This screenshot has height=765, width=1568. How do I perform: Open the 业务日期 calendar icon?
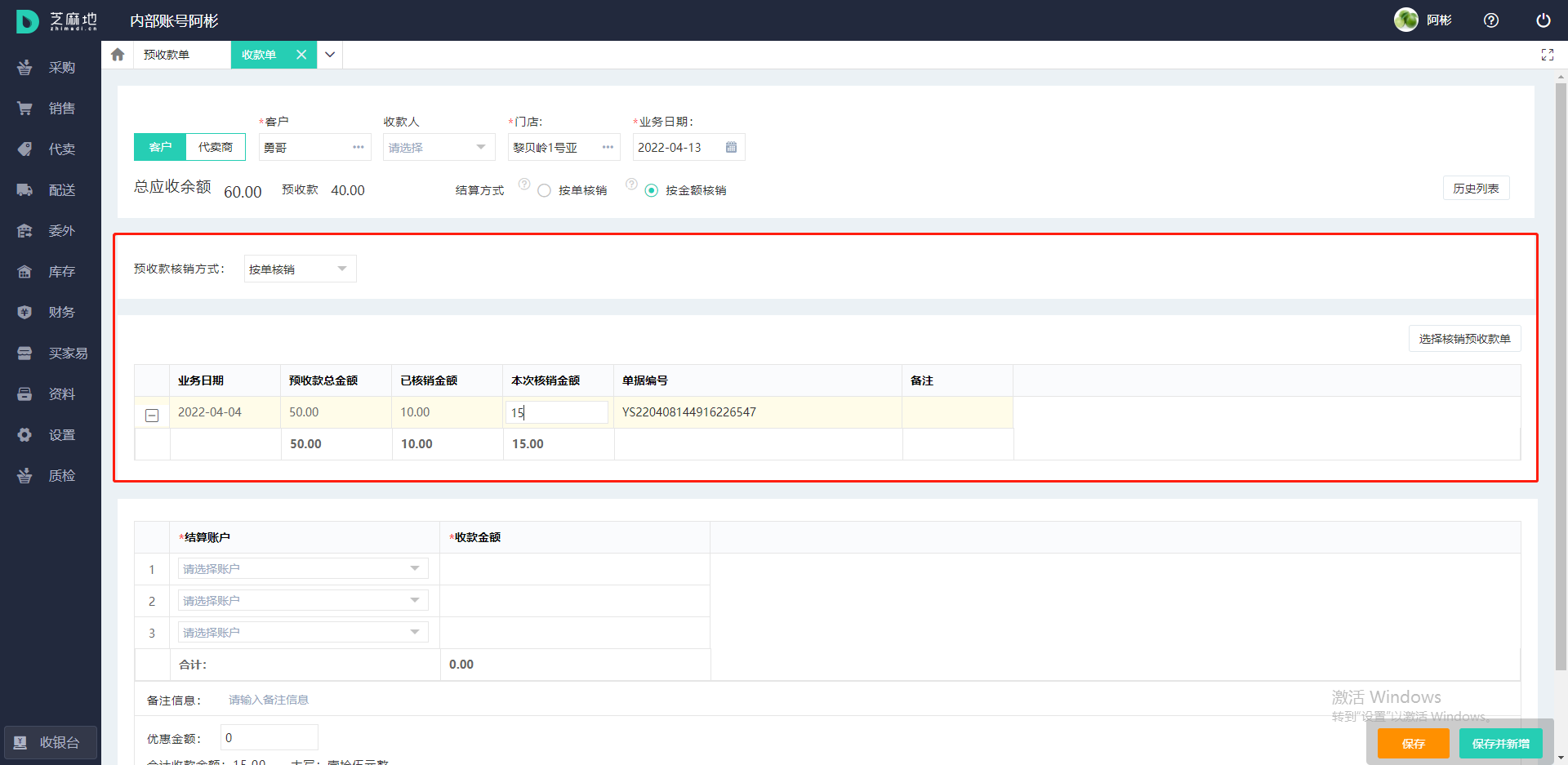pos(731,147)
